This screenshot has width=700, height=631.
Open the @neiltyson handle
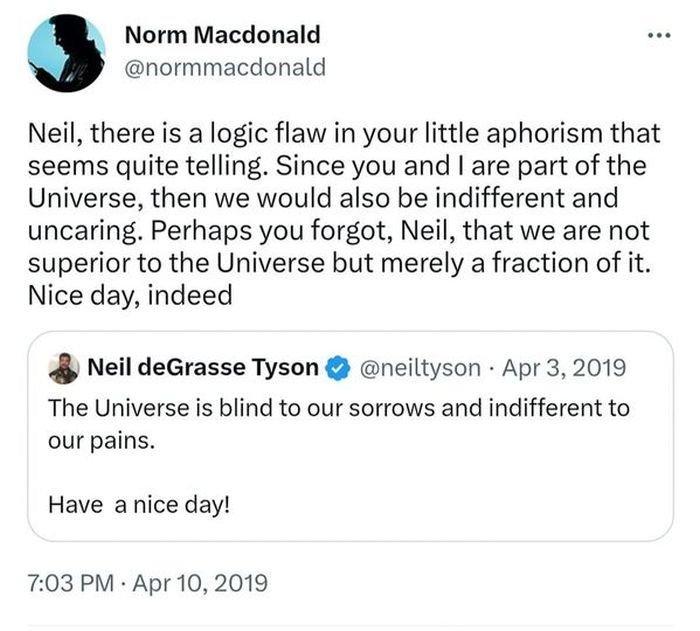418,369
